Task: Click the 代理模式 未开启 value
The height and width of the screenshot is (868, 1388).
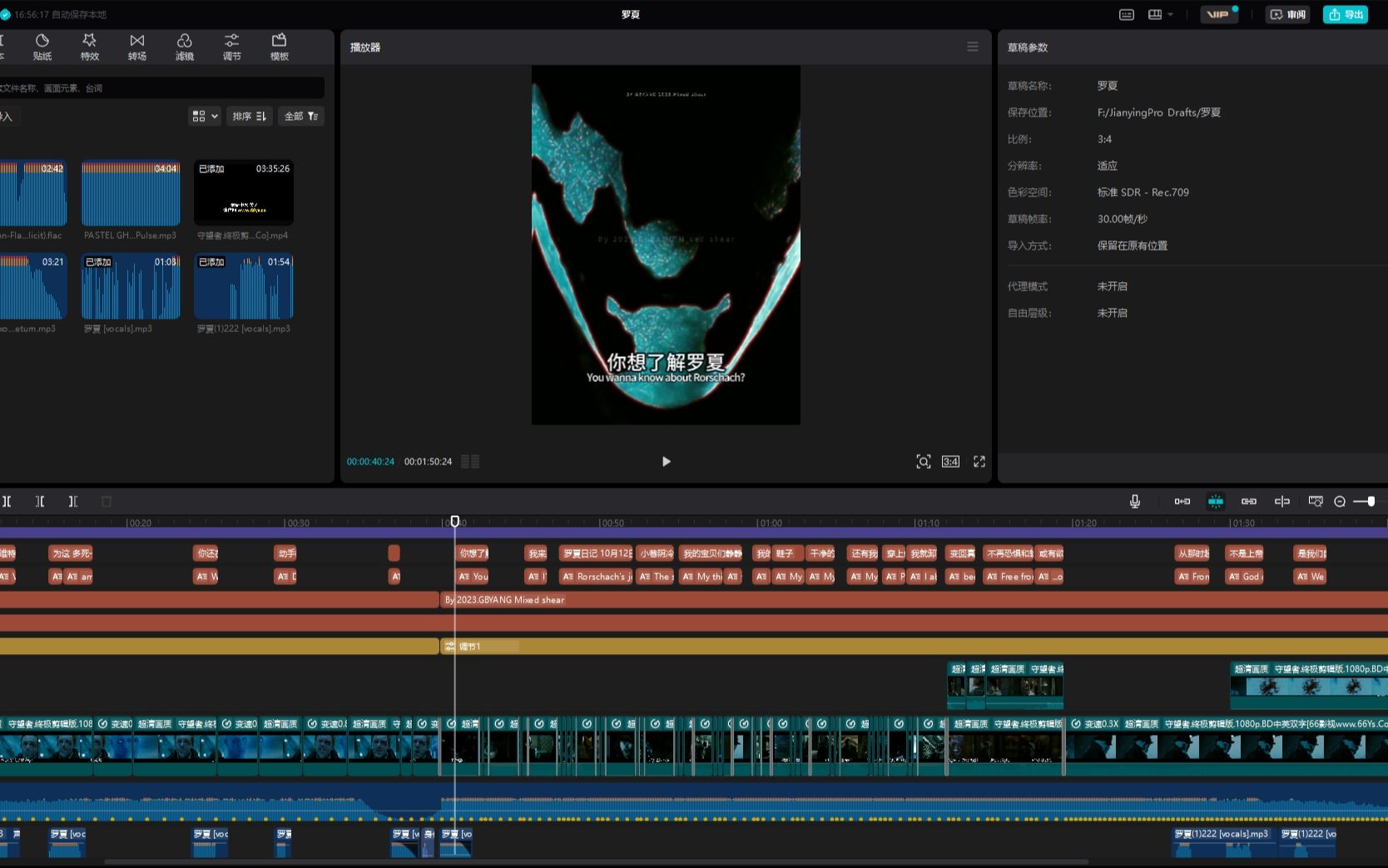Action: pyautogui.click(x=1112, y=286)
